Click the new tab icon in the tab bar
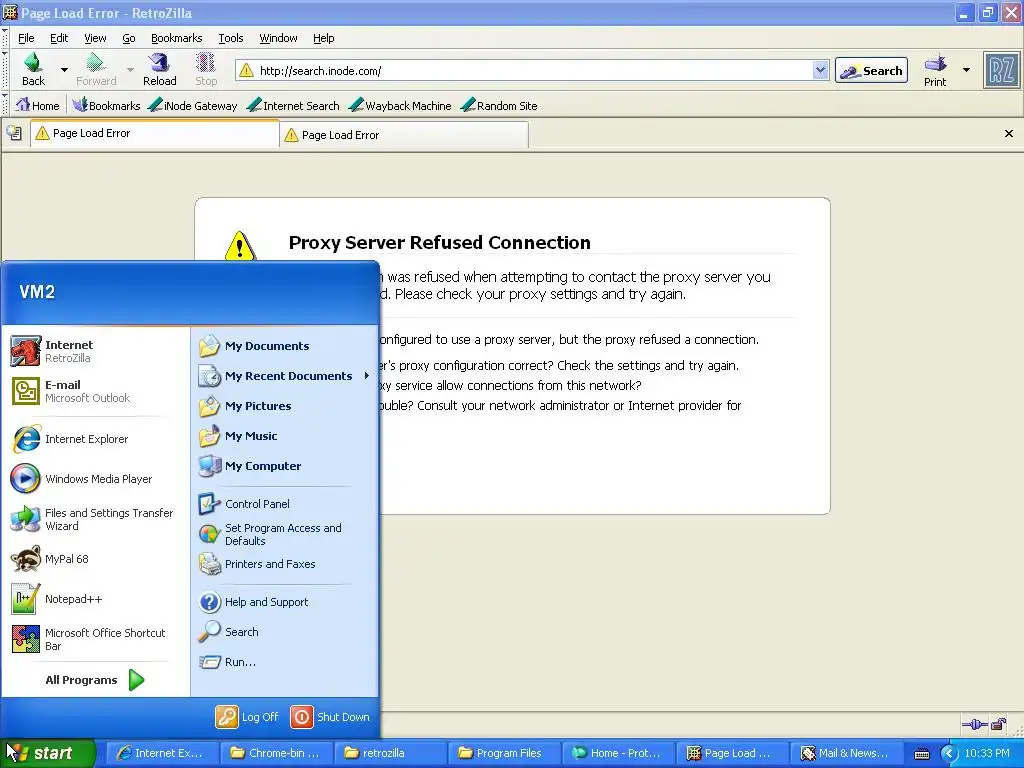The image size is (1024, 768). (14, 133)
